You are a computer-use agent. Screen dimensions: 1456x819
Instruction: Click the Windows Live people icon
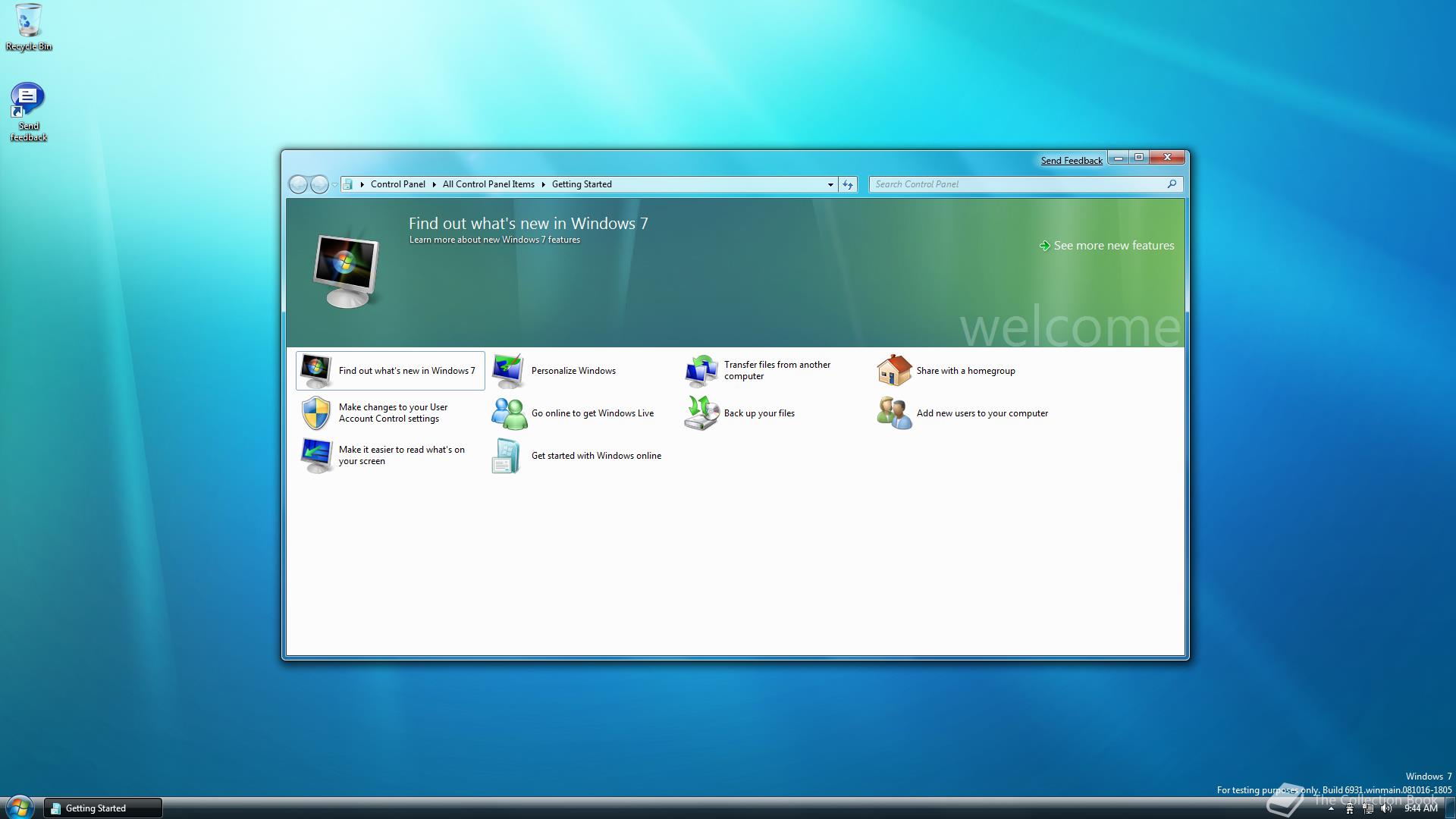(x=509, y=413)
